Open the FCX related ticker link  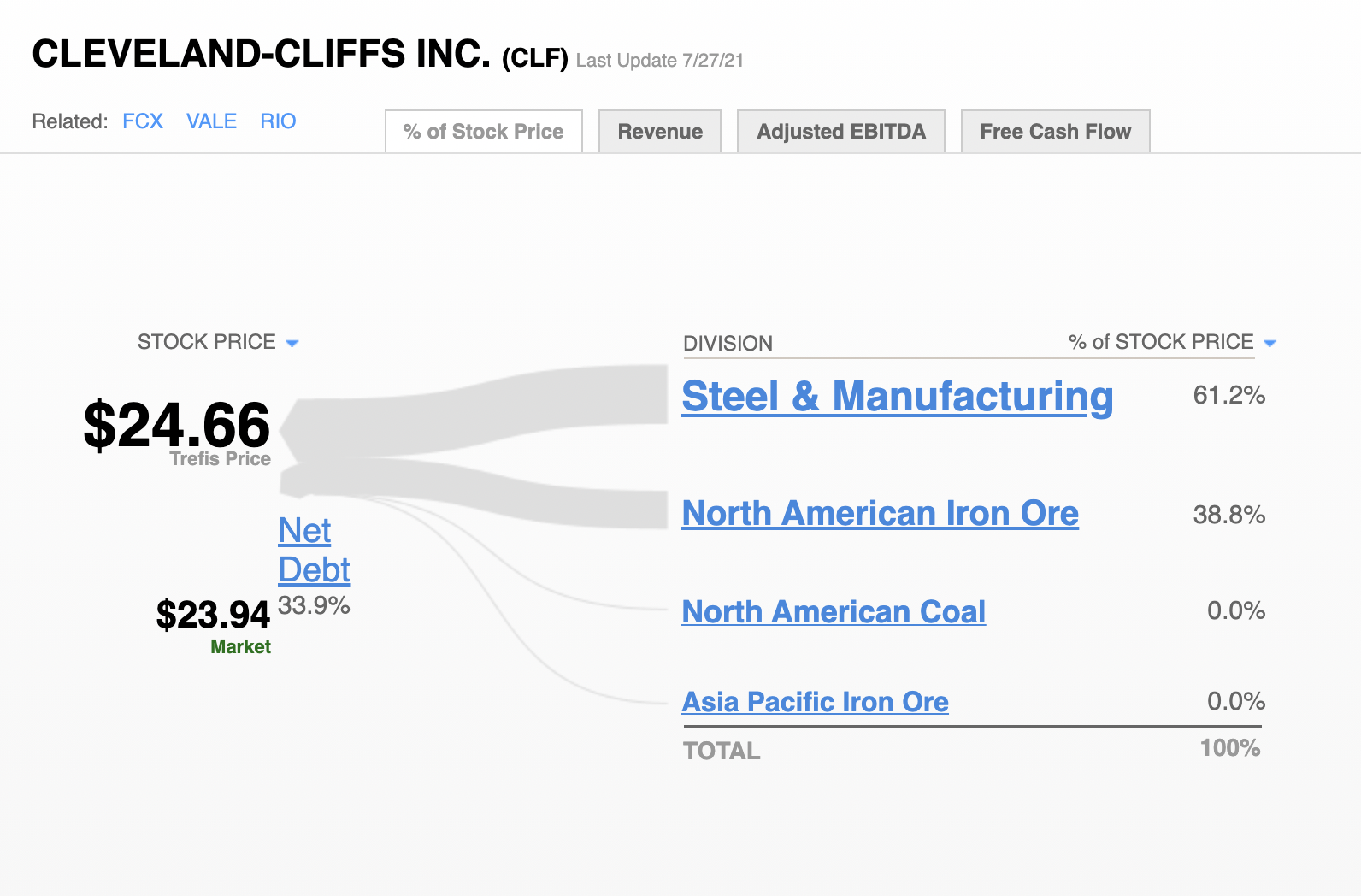pos(143,121)
